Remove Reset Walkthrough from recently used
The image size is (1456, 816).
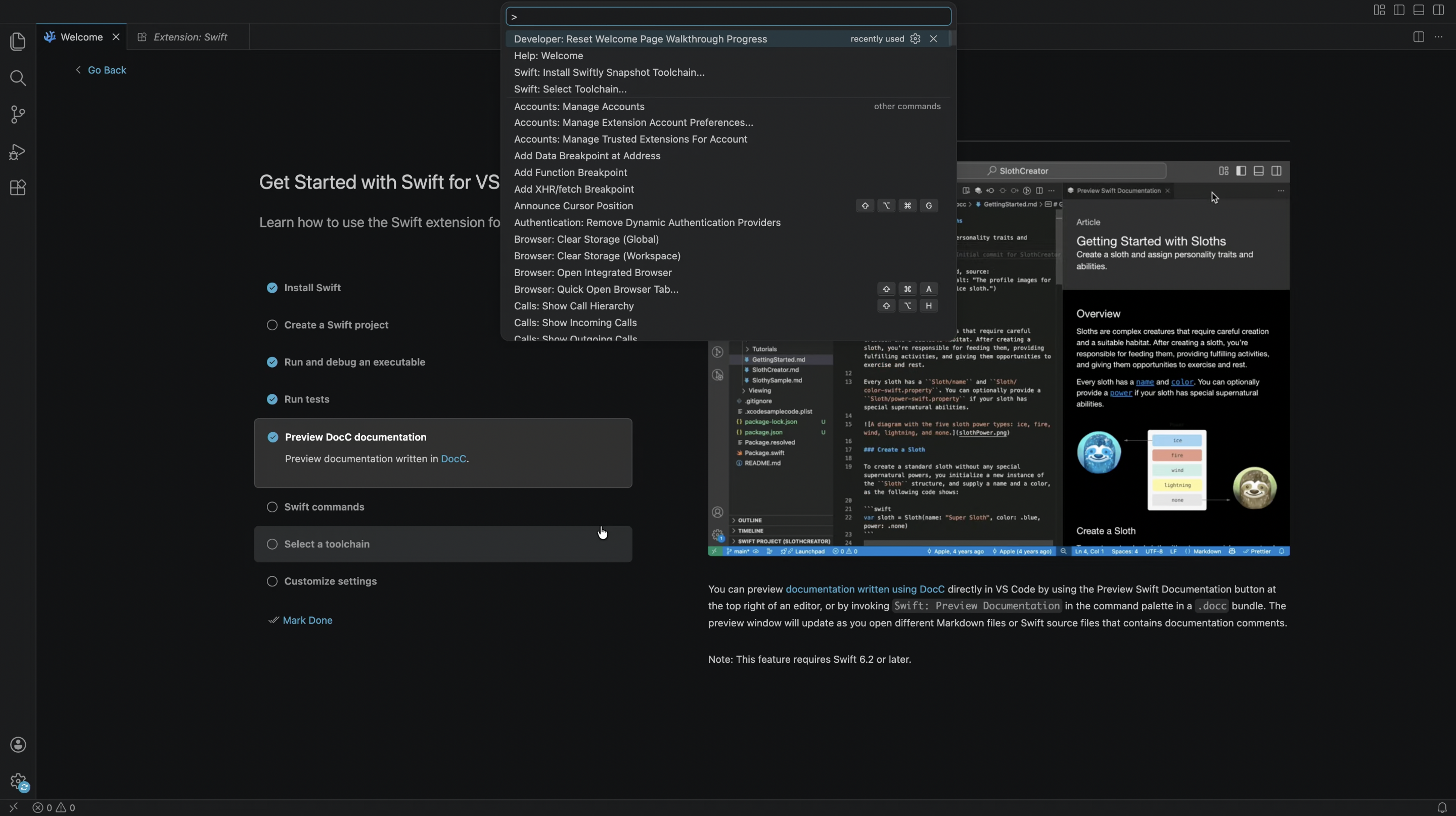point(933,38)
